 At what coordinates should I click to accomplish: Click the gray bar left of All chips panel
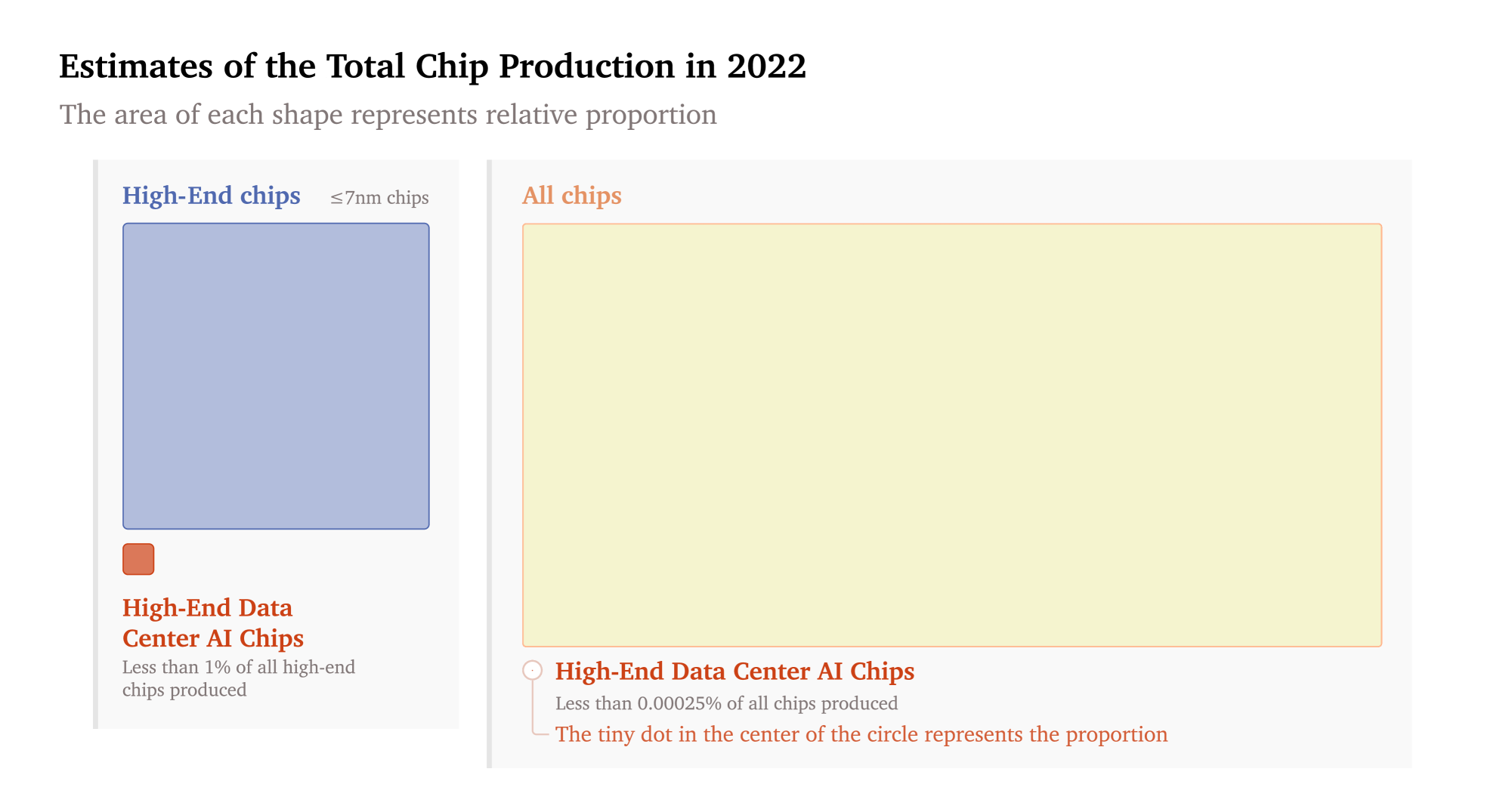click(x=490, y=464)
